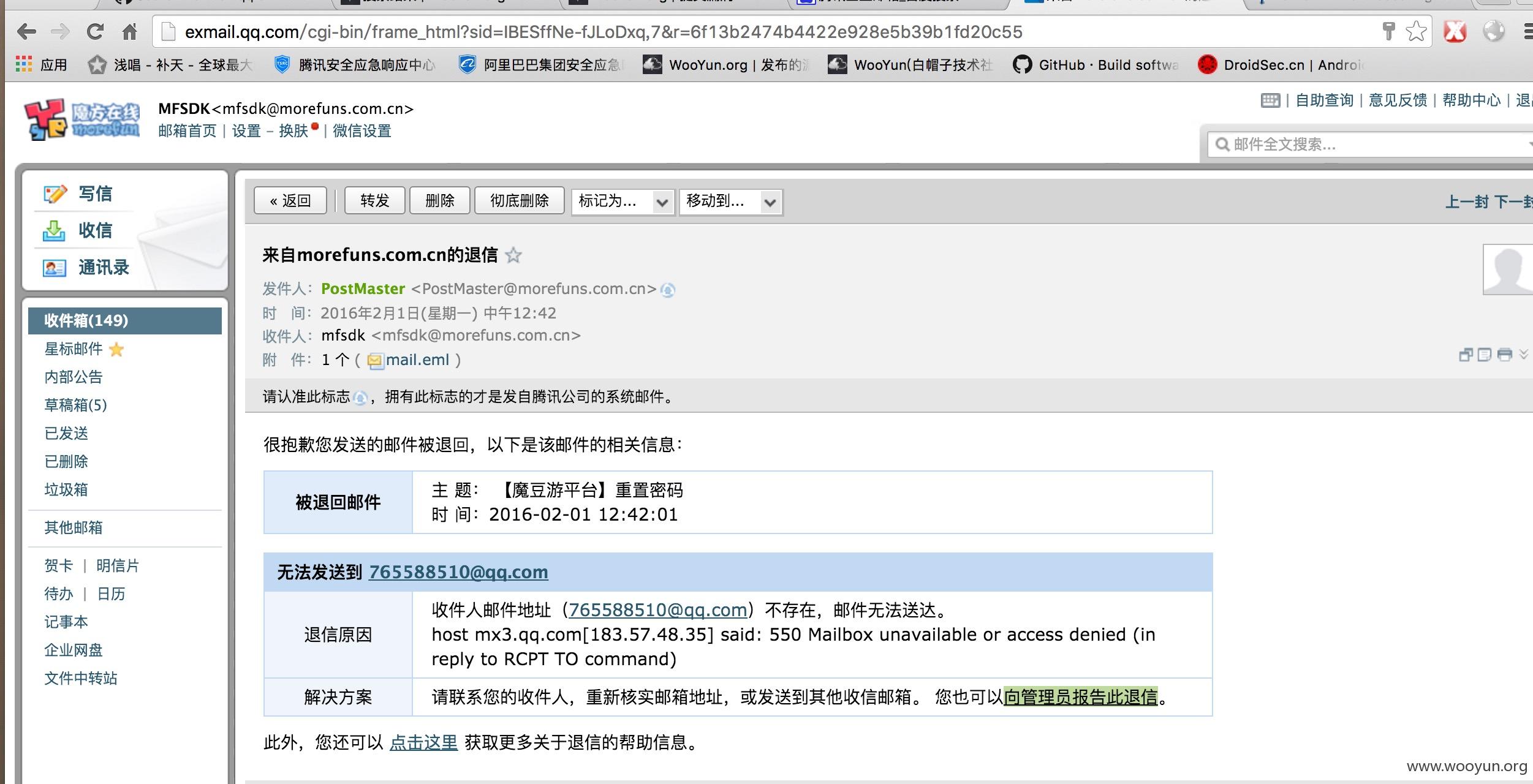Open the search options dropdown arrow
Viewport: 1533px width, 784px height.
pyautogui.click(x=1529, y=145)
